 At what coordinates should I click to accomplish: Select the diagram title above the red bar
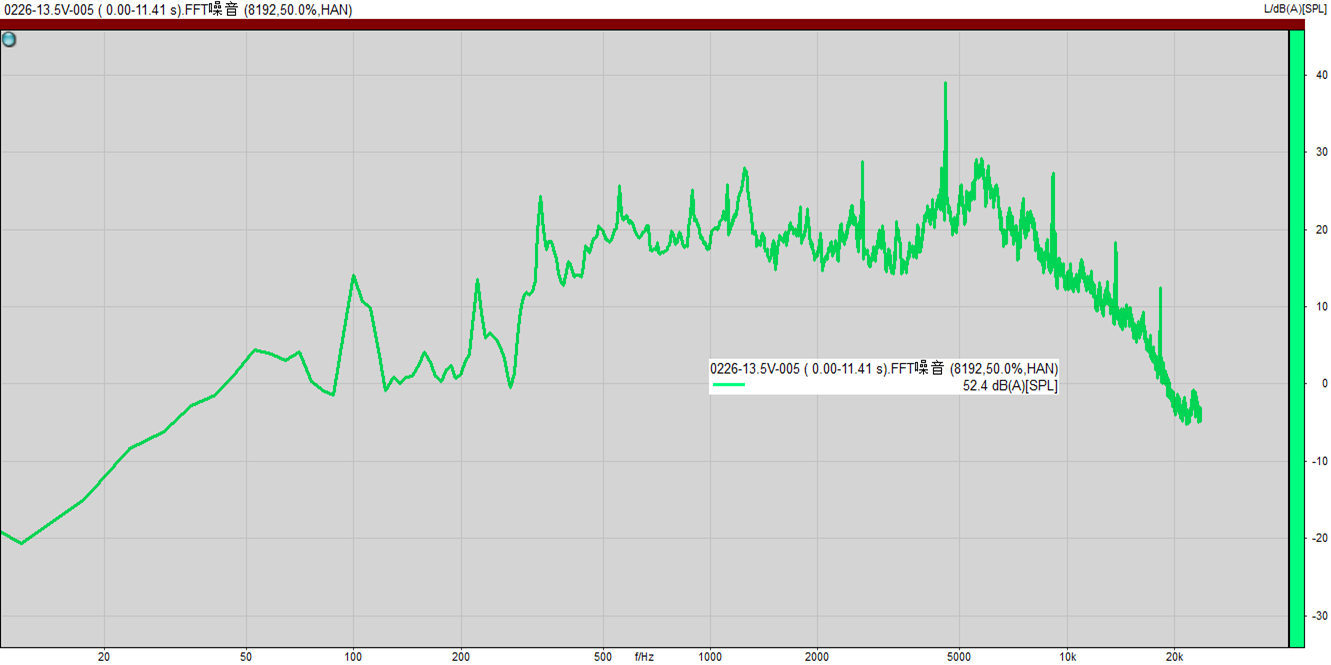pyautogui.click(x=177, y=10)
